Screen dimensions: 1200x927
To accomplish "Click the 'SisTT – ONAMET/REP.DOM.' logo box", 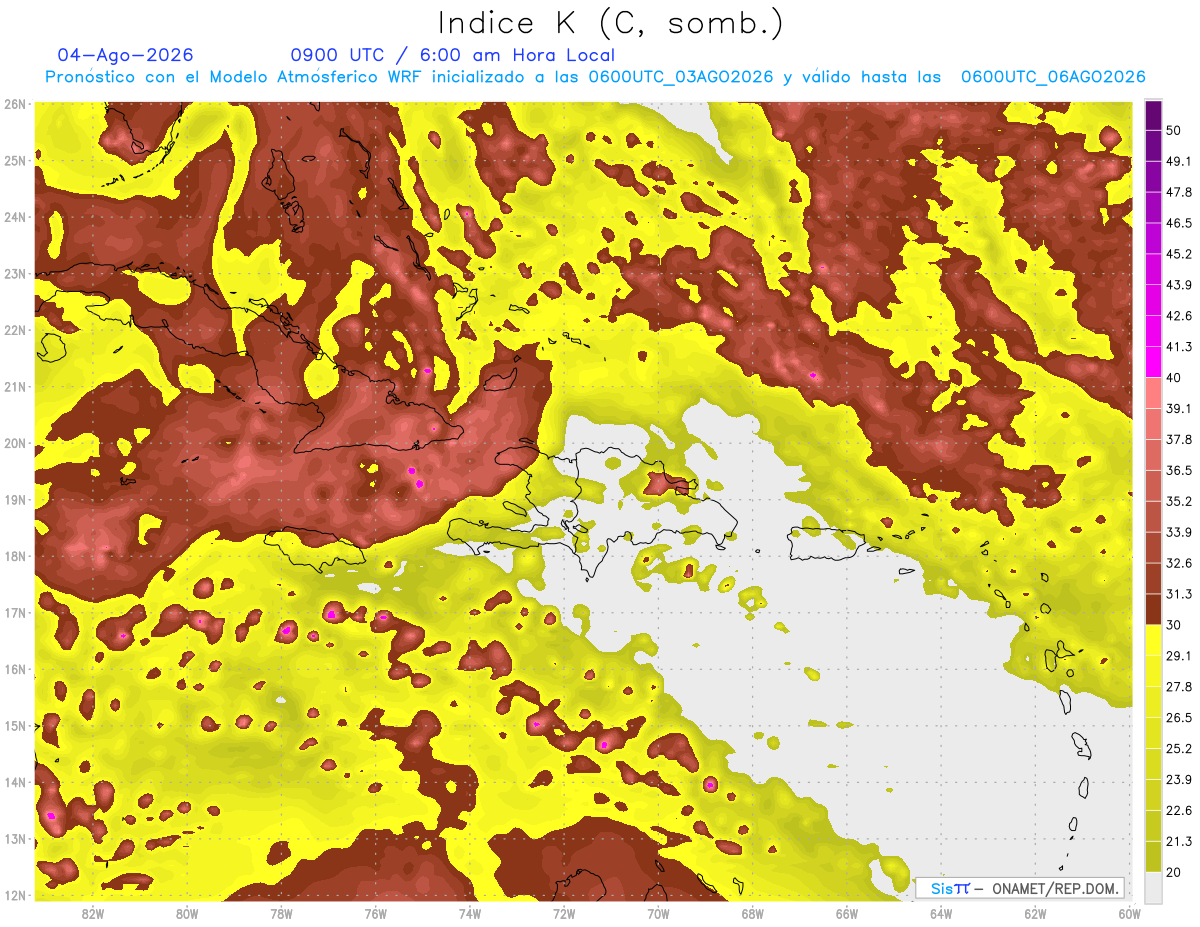I will (x=1019, y=888).
